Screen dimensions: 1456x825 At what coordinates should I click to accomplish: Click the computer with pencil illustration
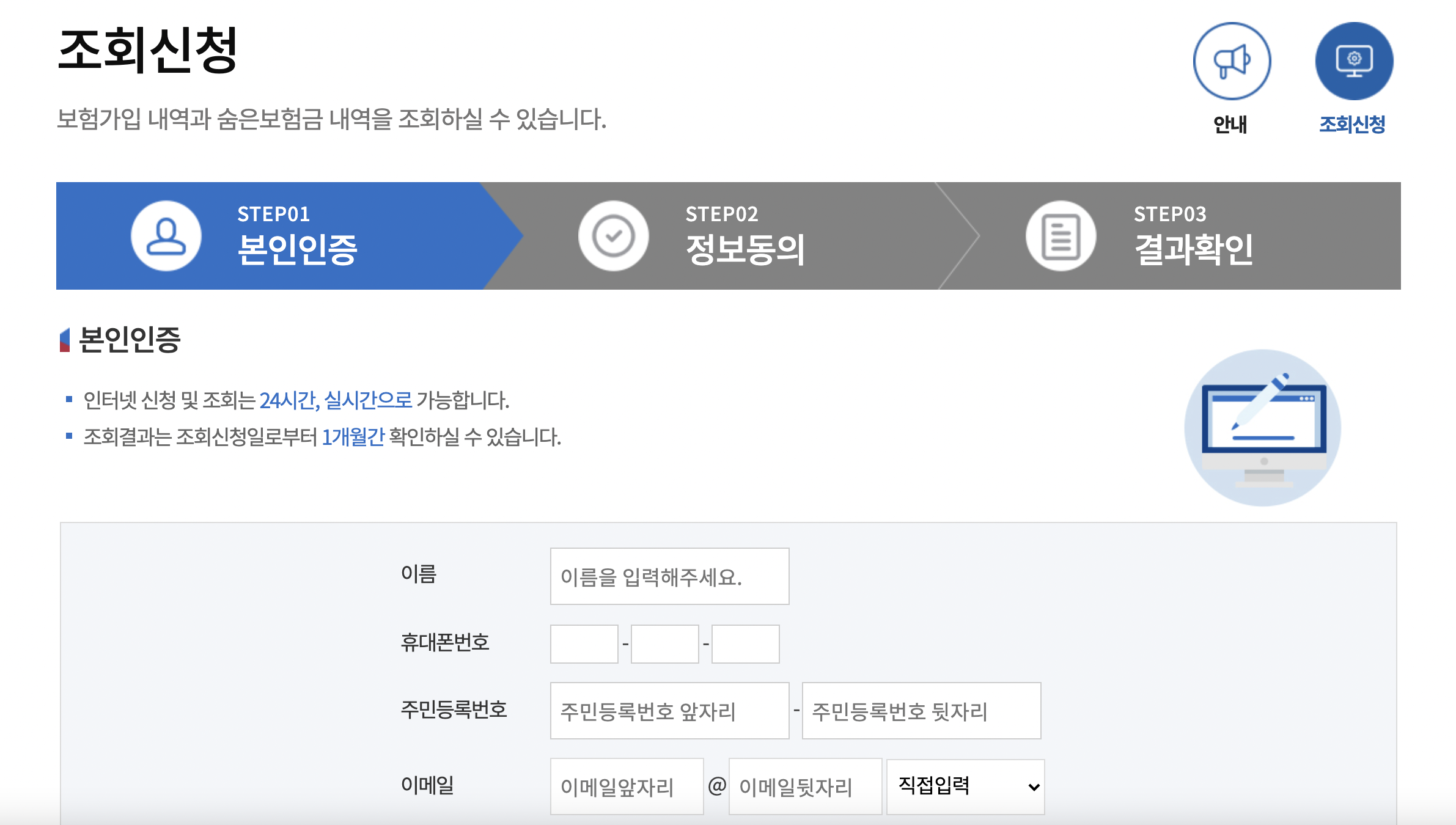(x=1263, y=428)
